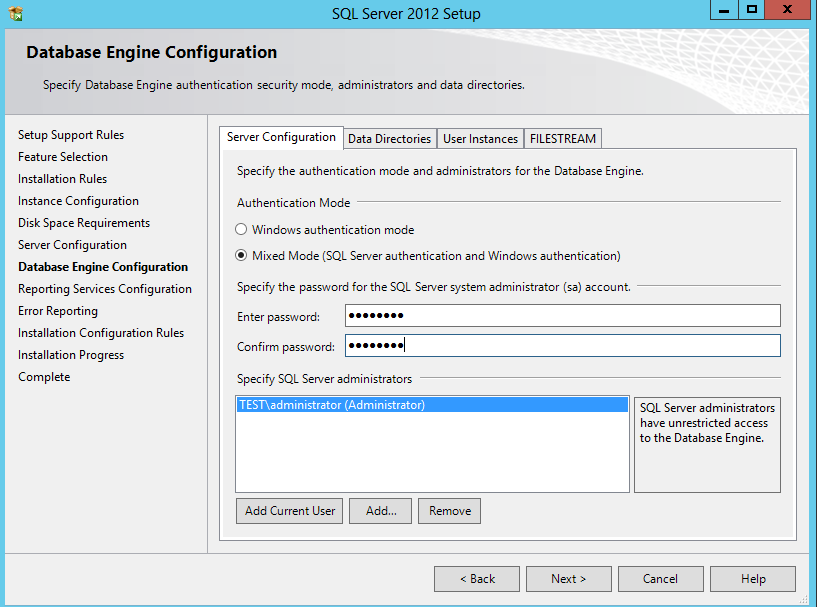
Task: Click the SQL Server setup title bar icon
Action: (16, 13)
